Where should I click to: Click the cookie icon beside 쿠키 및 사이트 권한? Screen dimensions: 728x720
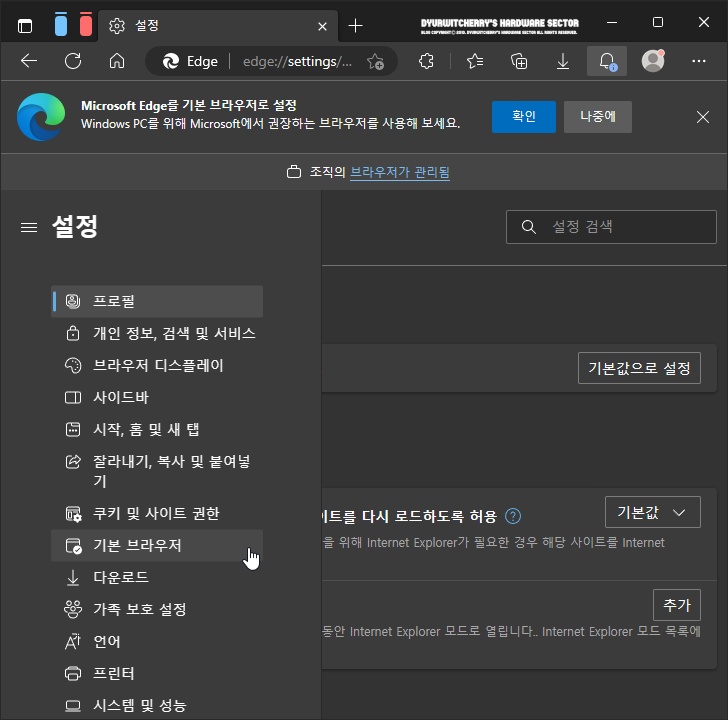73,513
